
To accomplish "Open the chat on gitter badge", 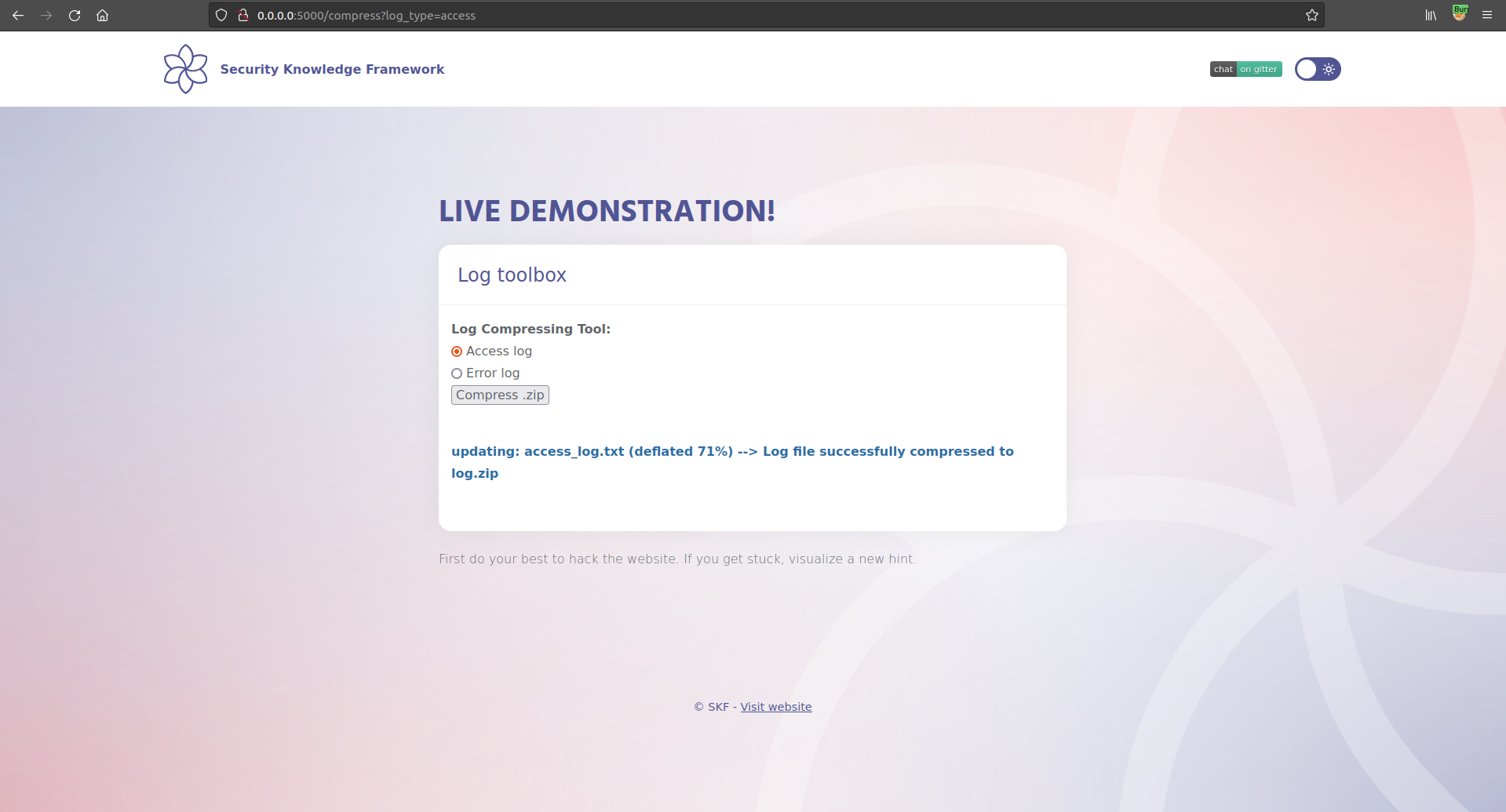I will (1246, 69).
